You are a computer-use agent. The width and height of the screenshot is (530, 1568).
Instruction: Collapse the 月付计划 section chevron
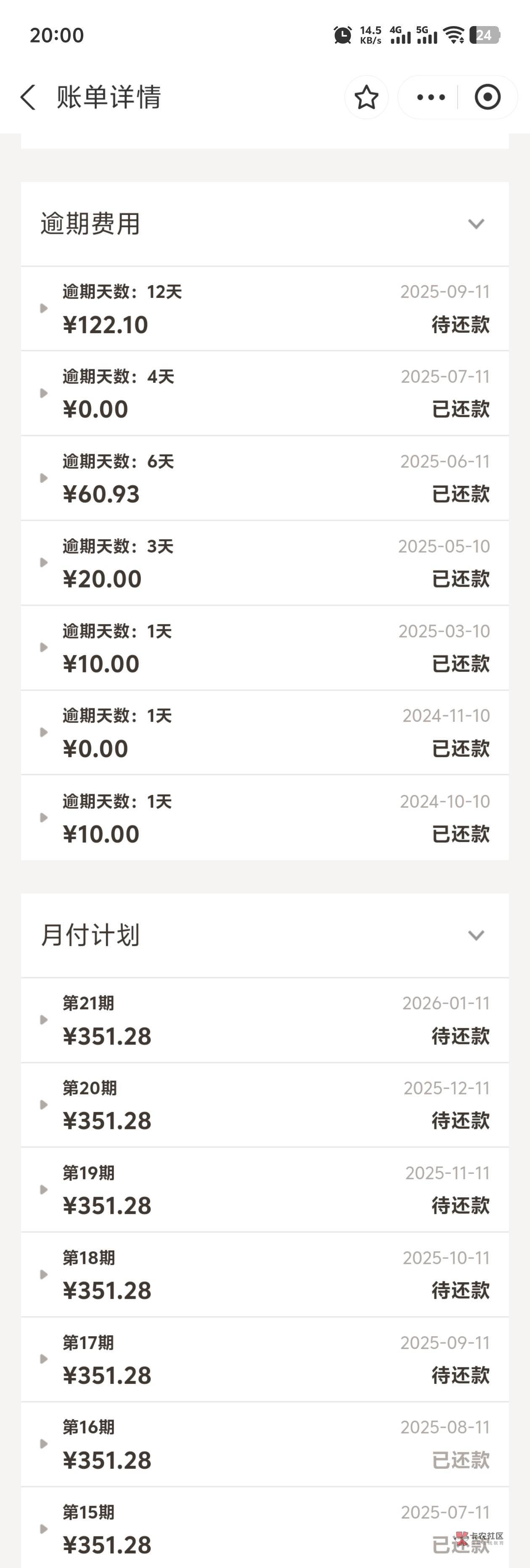[476, 935]
